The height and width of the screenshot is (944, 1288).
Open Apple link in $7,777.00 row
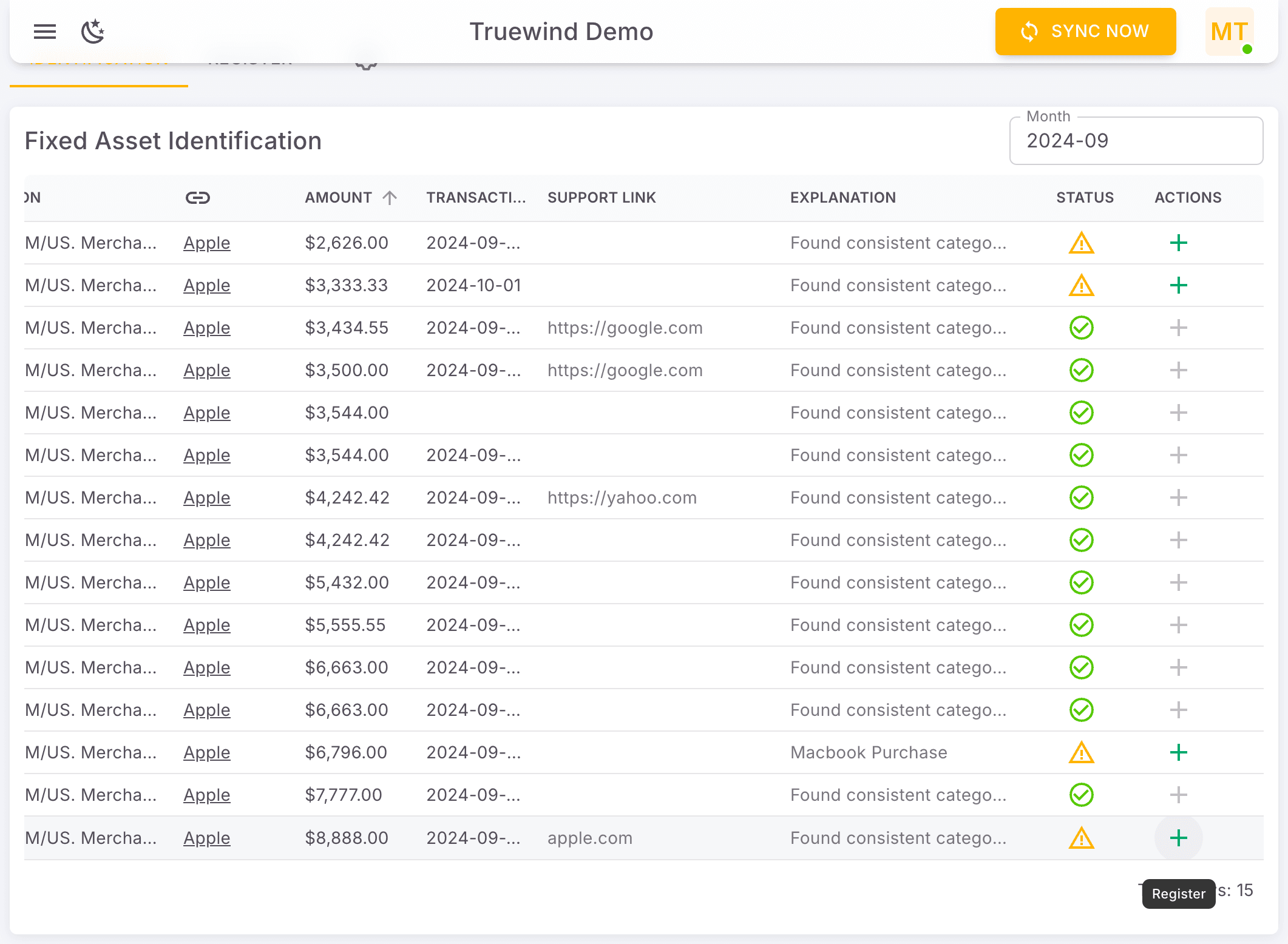click(207, 795)
